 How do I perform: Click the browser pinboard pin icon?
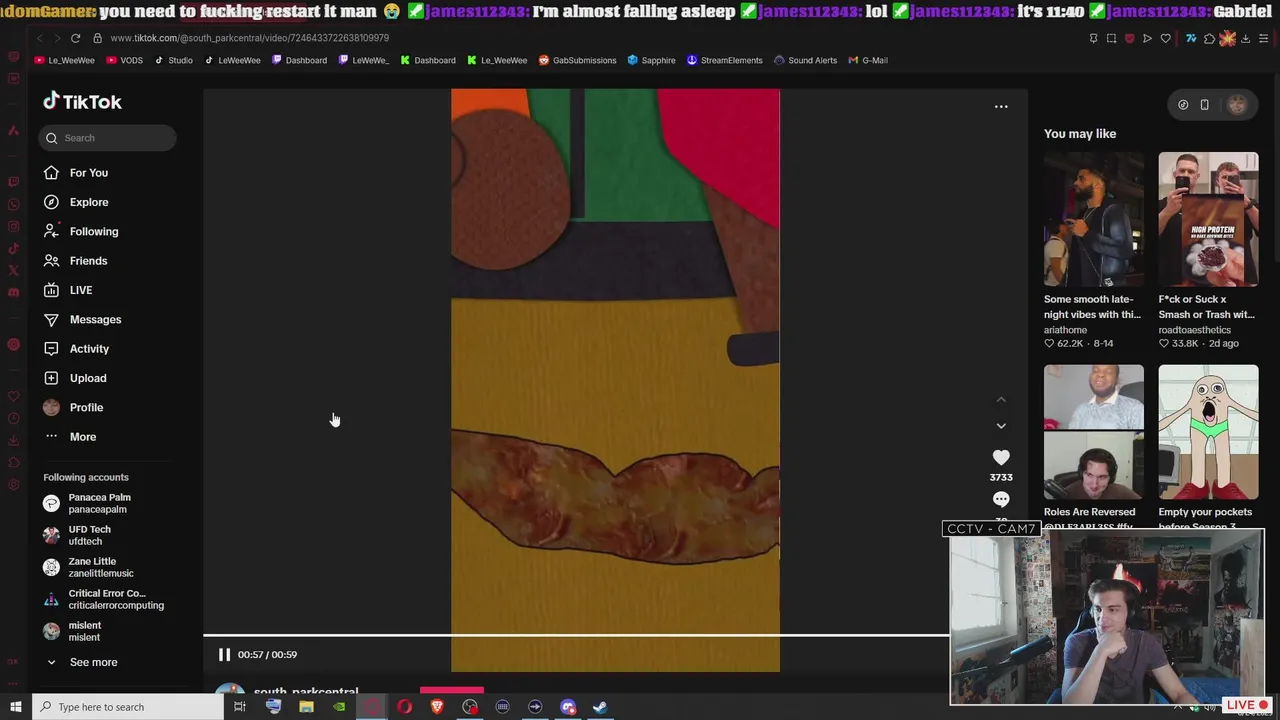(x=1093, y=38)
